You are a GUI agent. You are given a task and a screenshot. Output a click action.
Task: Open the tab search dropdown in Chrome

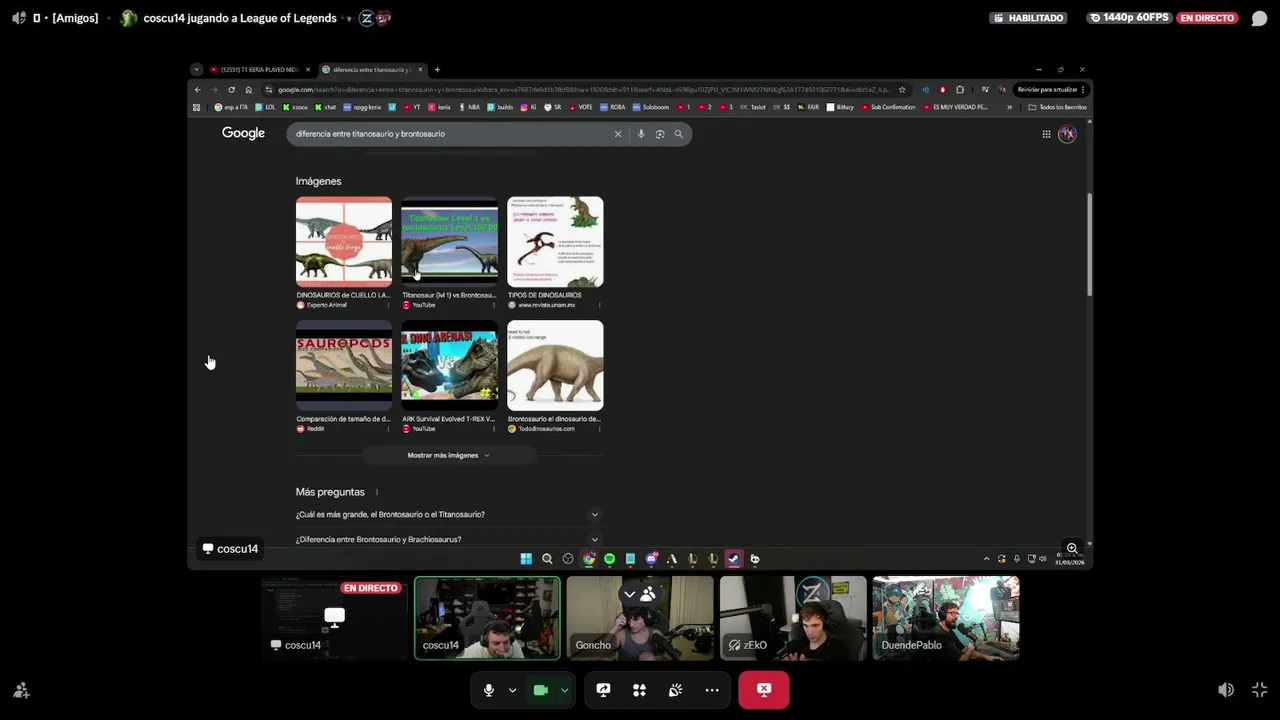point(197,70)
